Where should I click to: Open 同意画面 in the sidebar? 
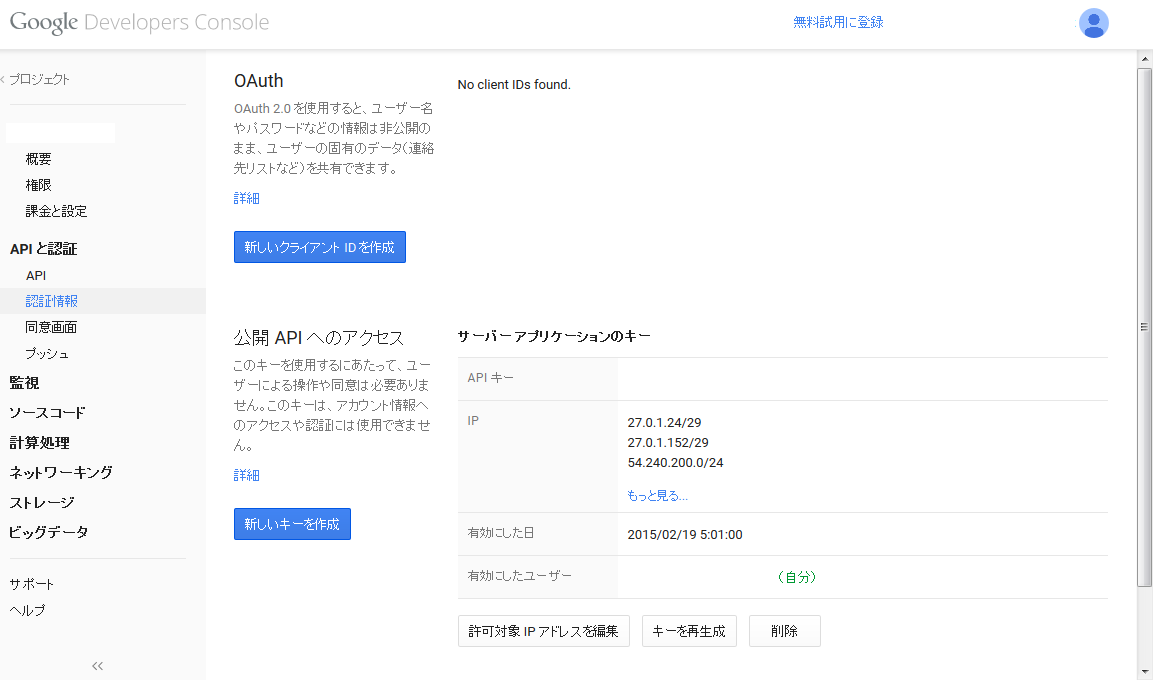(51, 327)
